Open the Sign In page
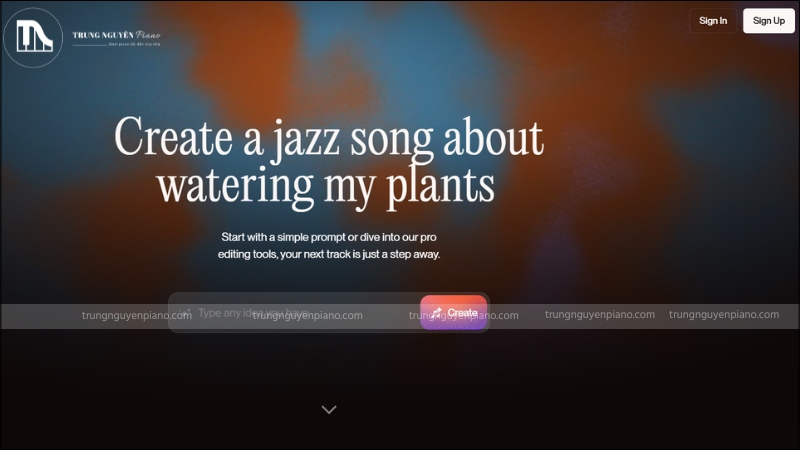Image resolution: width=800 pixels, height=450 pixels. coord(713,21)
